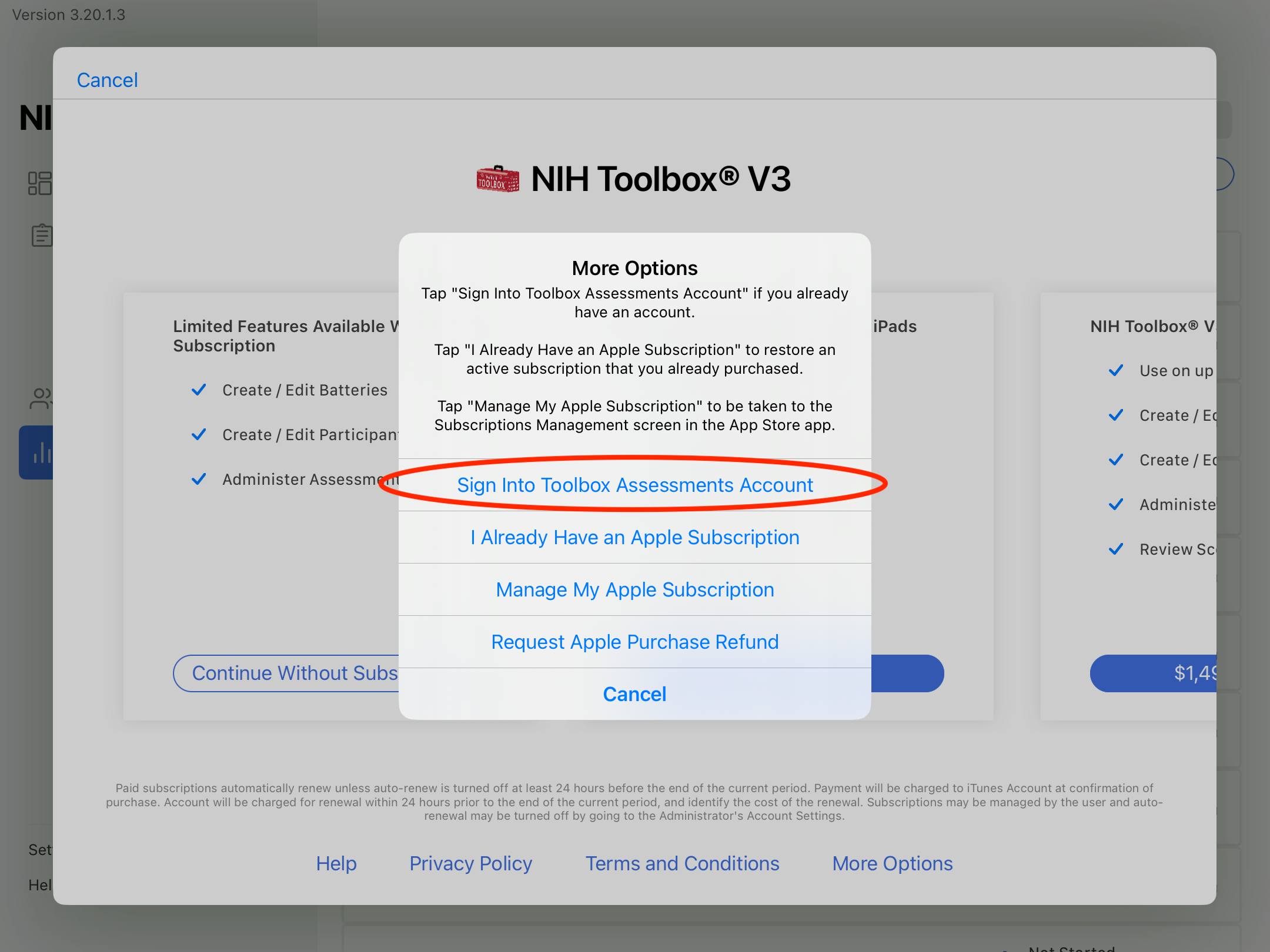Open the Dashboard grid icon in sidebar
Screen dimensions: 1270x952
(x=40, y=184)
